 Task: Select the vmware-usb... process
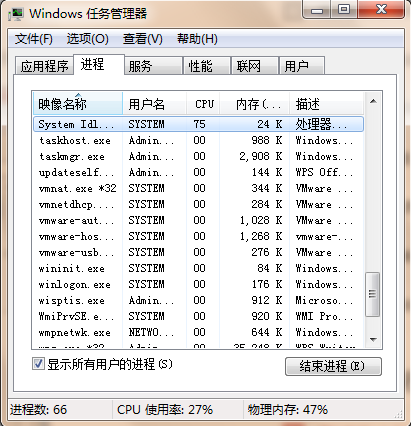pos(198,252)
